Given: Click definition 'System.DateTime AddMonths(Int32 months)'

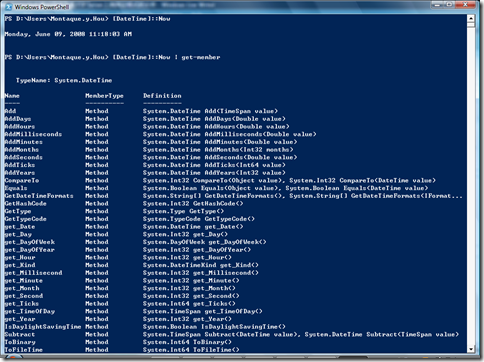Looking at the screenshot, I should pyautogui.click(x=218, y=149).
